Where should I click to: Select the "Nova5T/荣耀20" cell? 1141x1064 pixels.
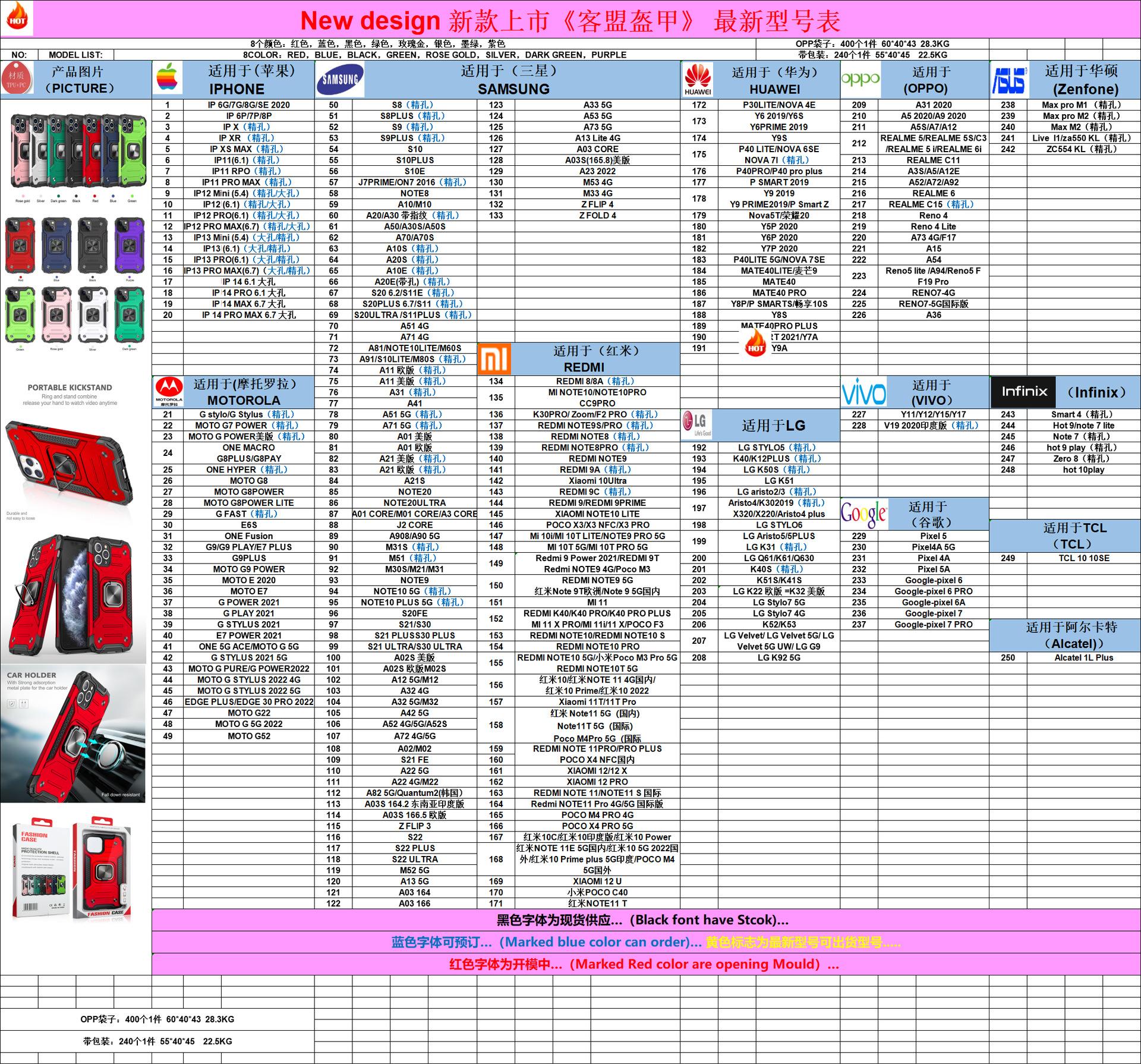(778, 216)
